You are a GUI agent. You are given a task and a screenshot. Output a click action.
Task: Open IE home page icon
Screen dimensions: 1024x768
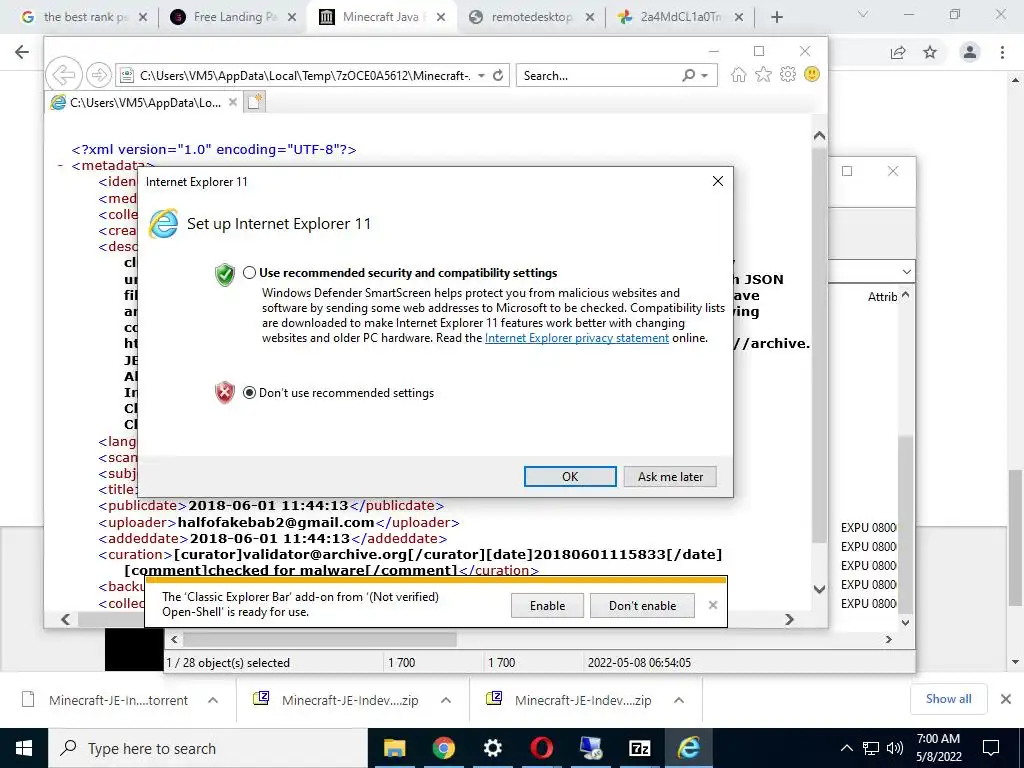[739, 74]
